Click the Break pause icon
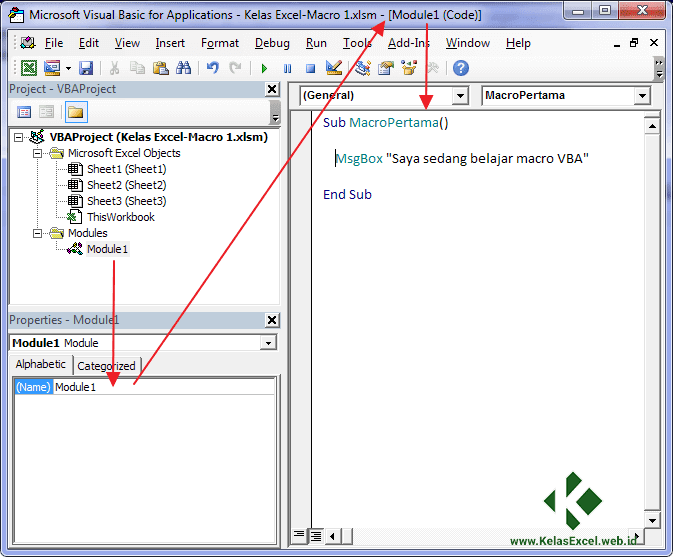Screen dimensions: 673x557 287,68
